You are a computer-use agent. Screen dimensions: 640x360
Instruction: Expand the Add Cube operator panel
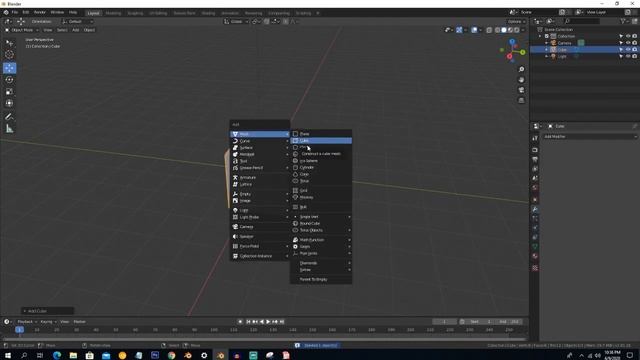[47, 311]
